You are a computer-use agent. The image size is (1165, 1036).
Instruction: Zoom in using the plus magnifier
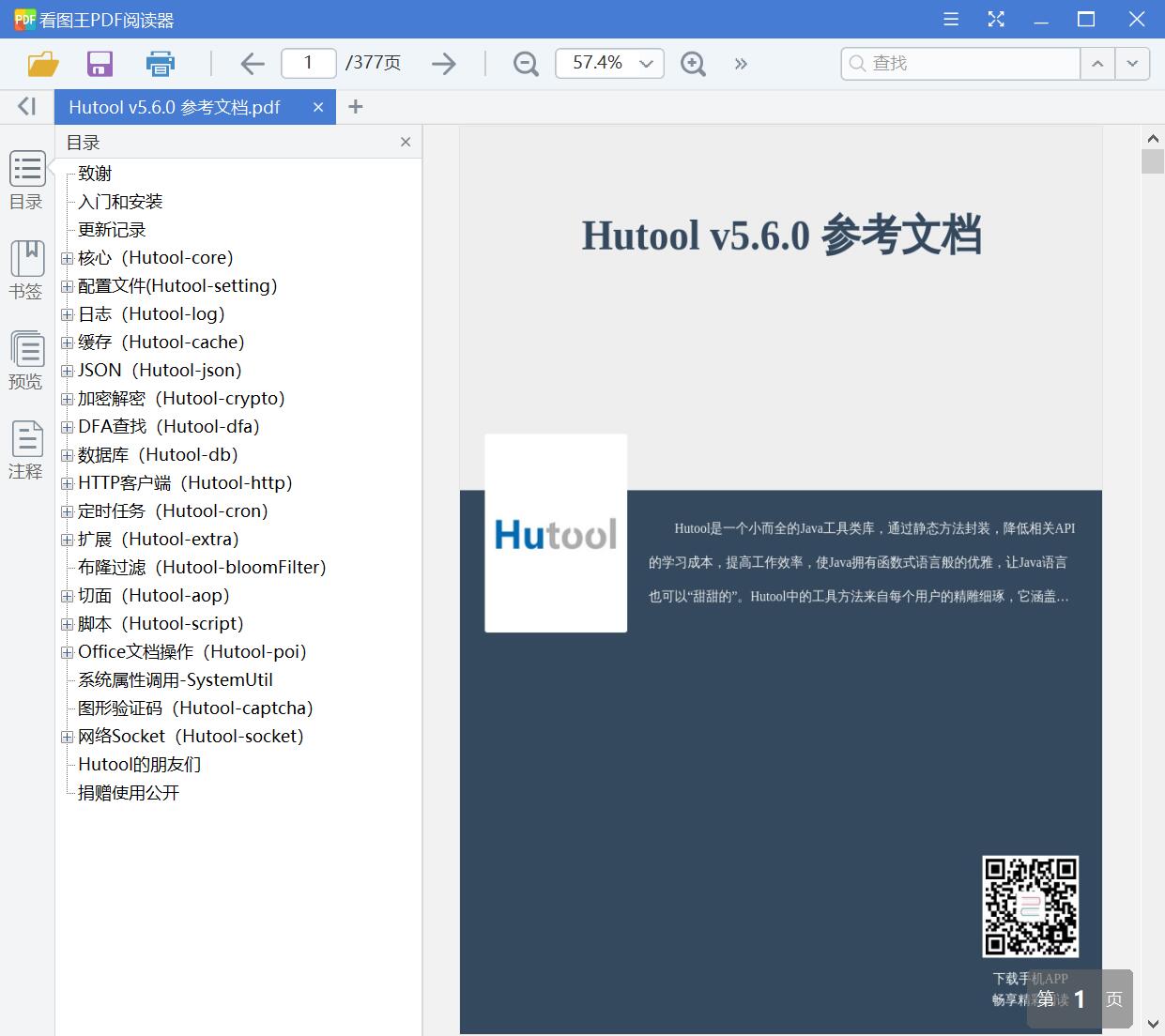[693, 64]
